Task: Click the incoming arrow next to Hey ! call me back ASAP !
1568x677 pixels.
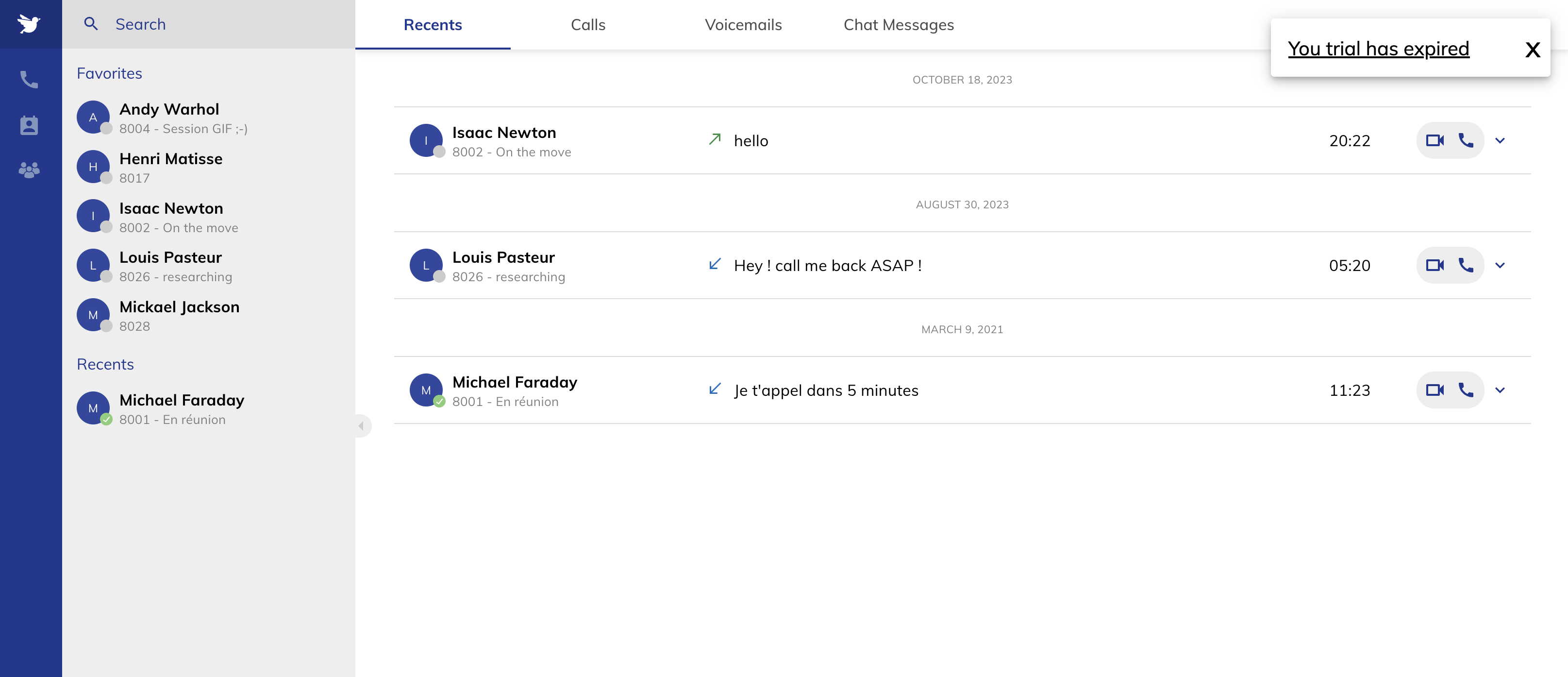Action: coord(715,264)
